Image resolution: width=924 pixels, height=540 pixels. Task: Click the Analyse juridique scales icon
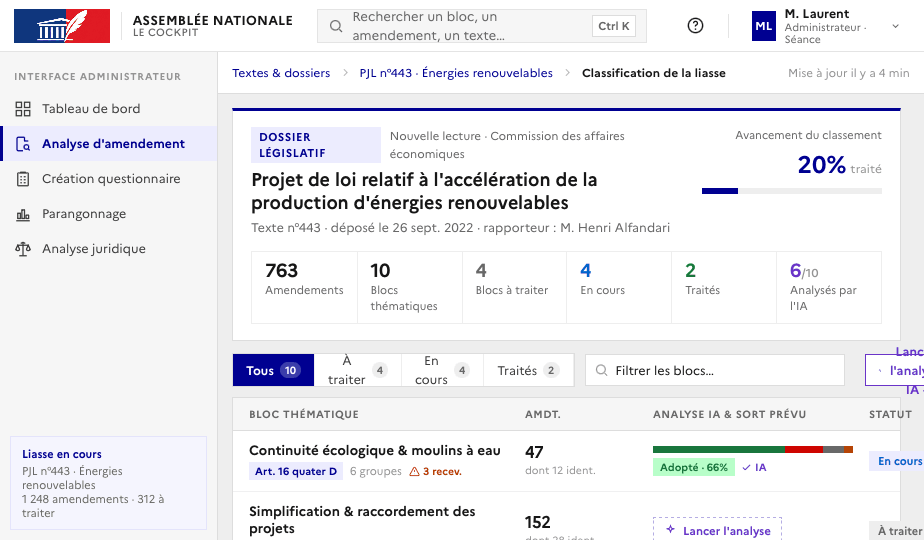pos(23,249)
